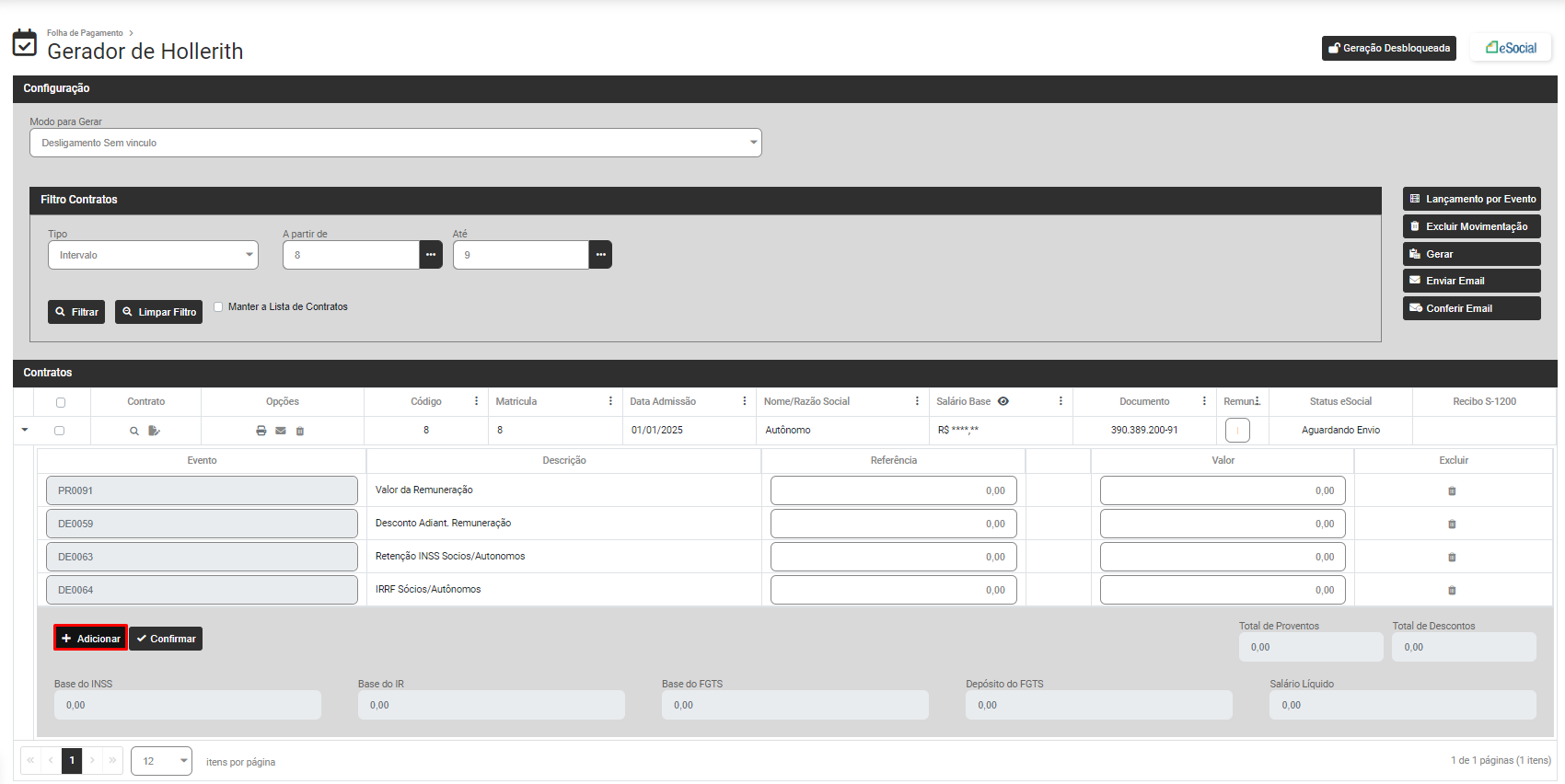Click the magnifier icon in Contrato column

134,431
